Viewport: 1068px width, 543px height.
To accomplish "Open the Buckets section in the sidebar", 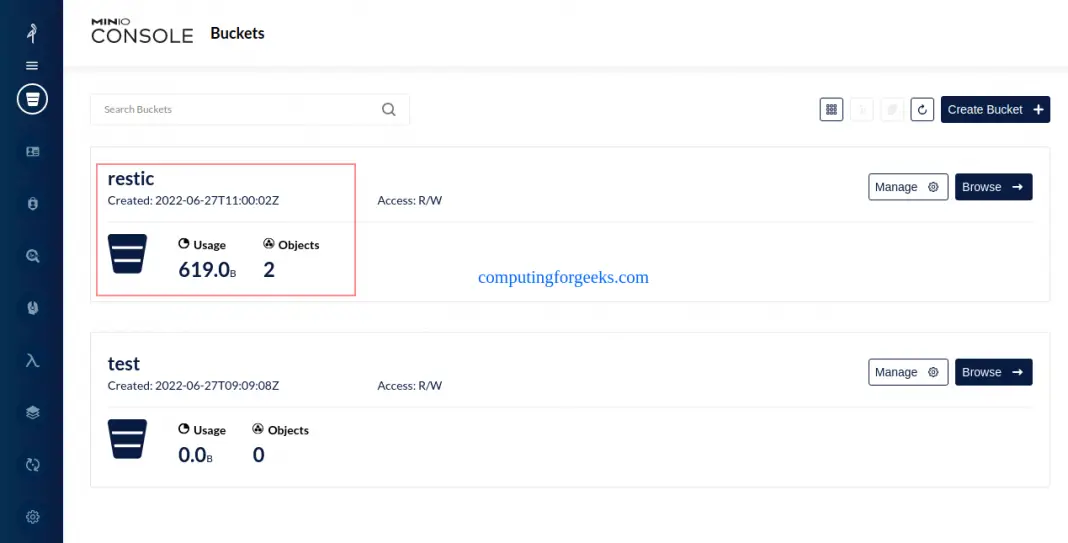I will [32, 98].
